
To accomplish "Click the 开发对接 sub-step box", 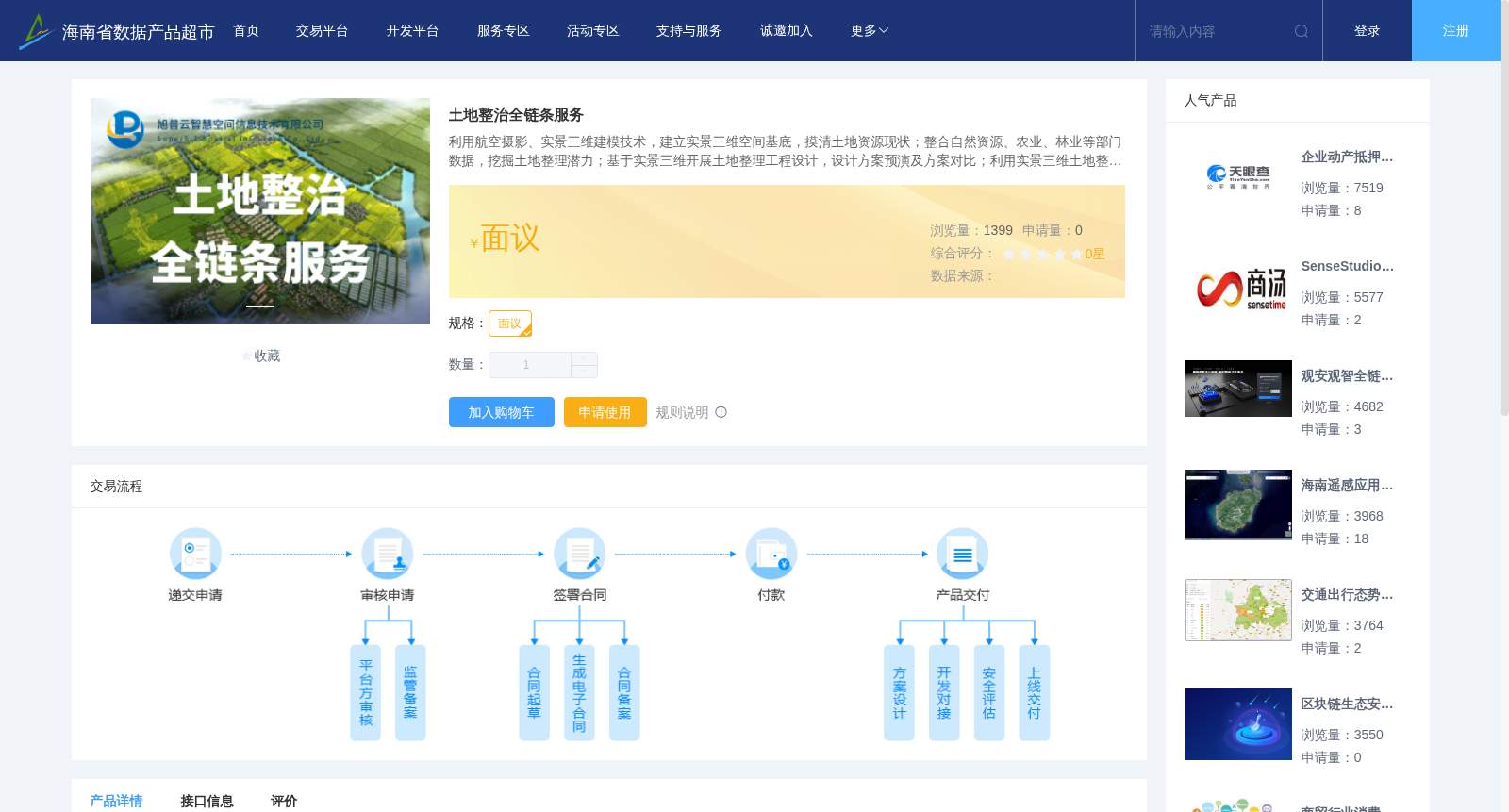I will pyautogui.click(x=944, y=693).
